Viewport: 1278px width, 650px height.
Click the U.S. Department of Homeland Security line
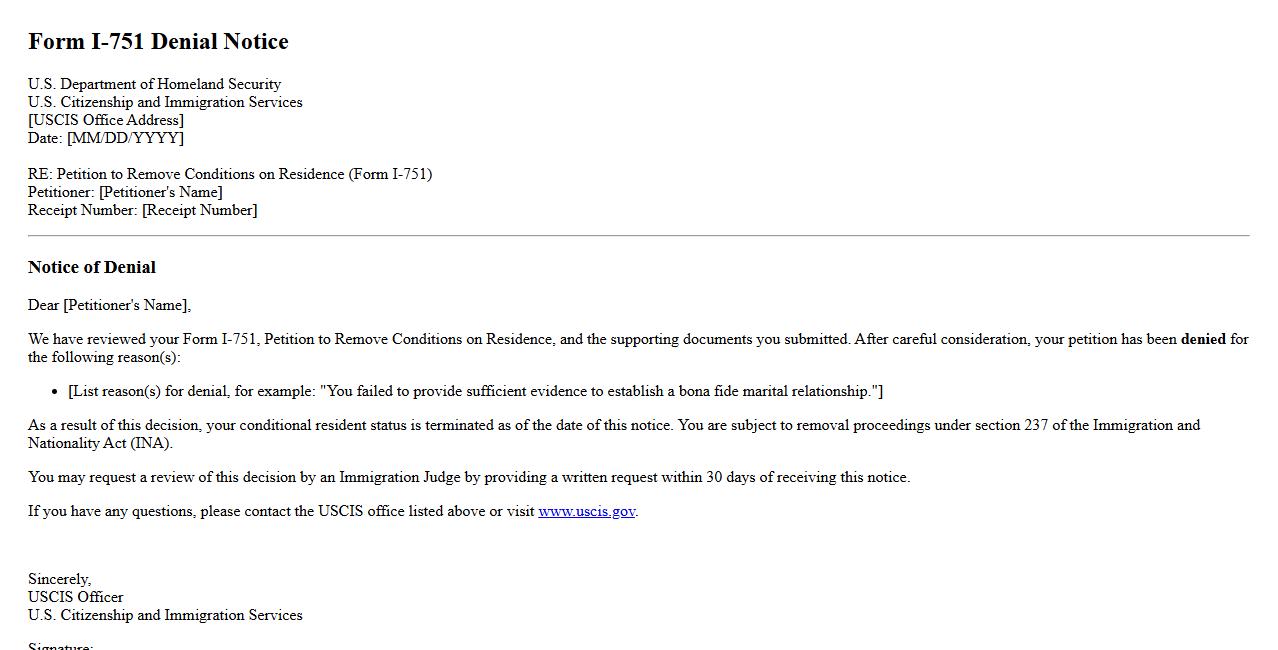(154, 84)
